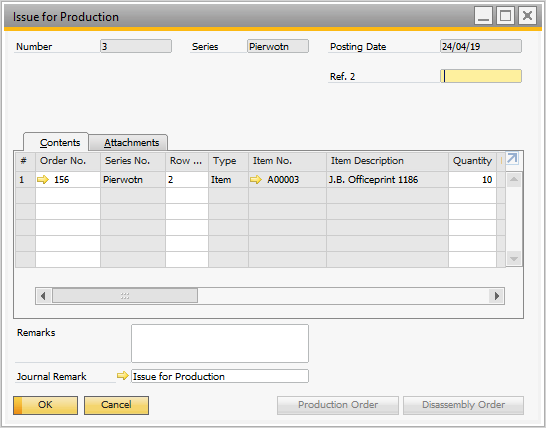Click the Series No. column header

click(133, 161)
